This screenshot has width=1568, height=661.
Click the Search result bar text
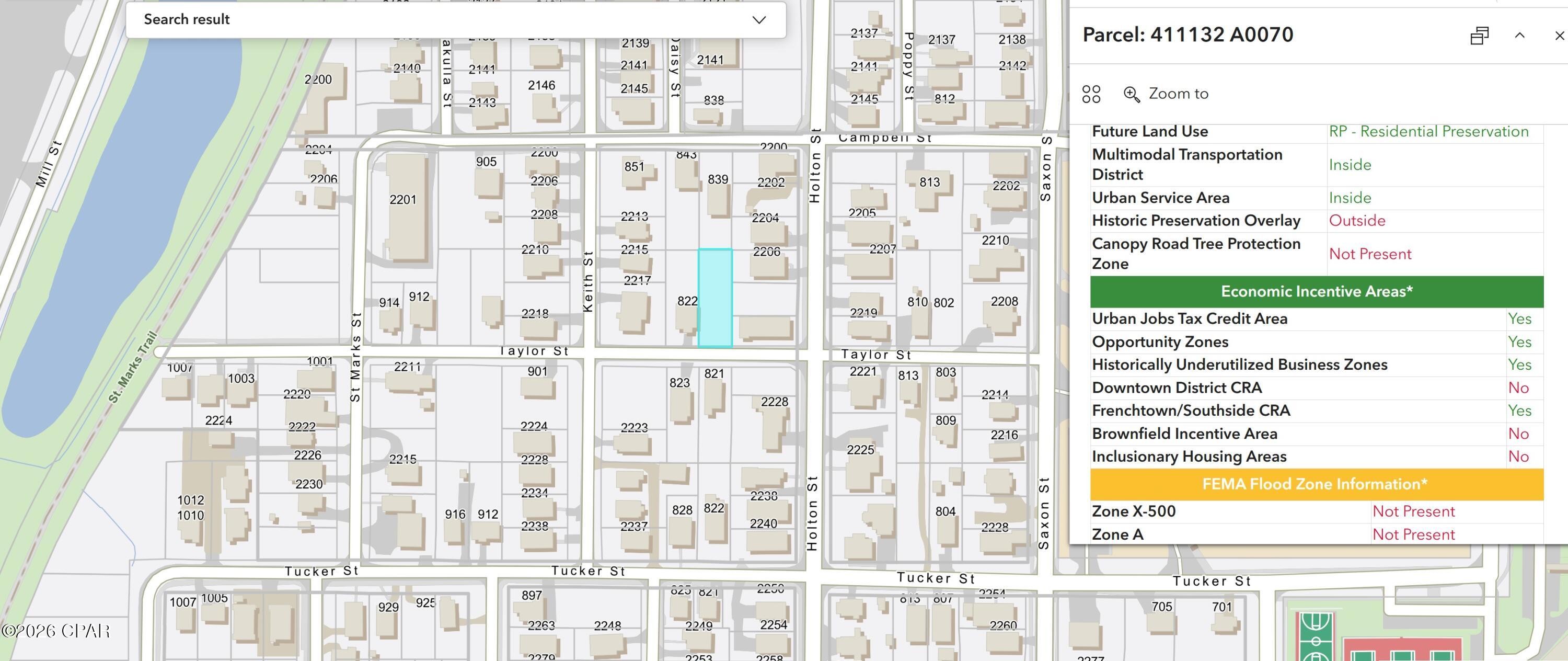point(186,19)
